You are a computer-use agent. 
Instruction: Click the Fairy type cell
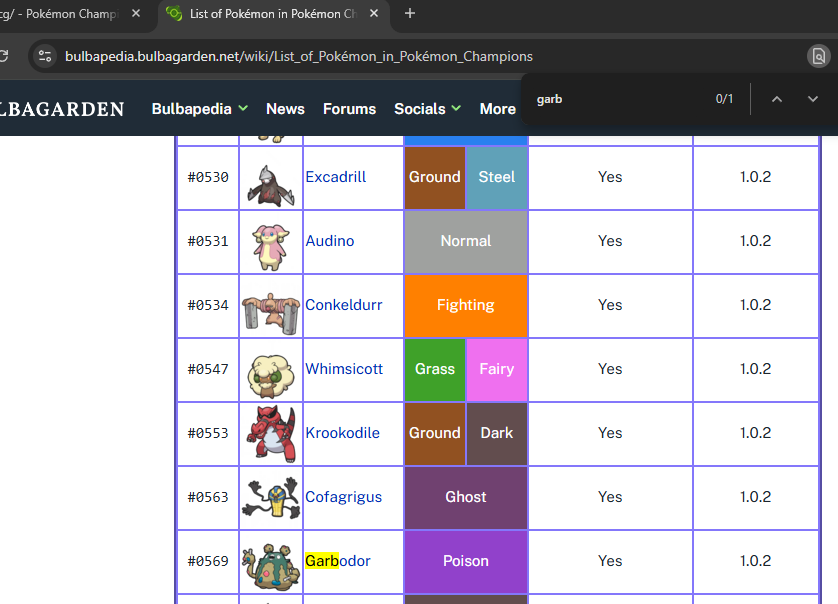point(497,369)
